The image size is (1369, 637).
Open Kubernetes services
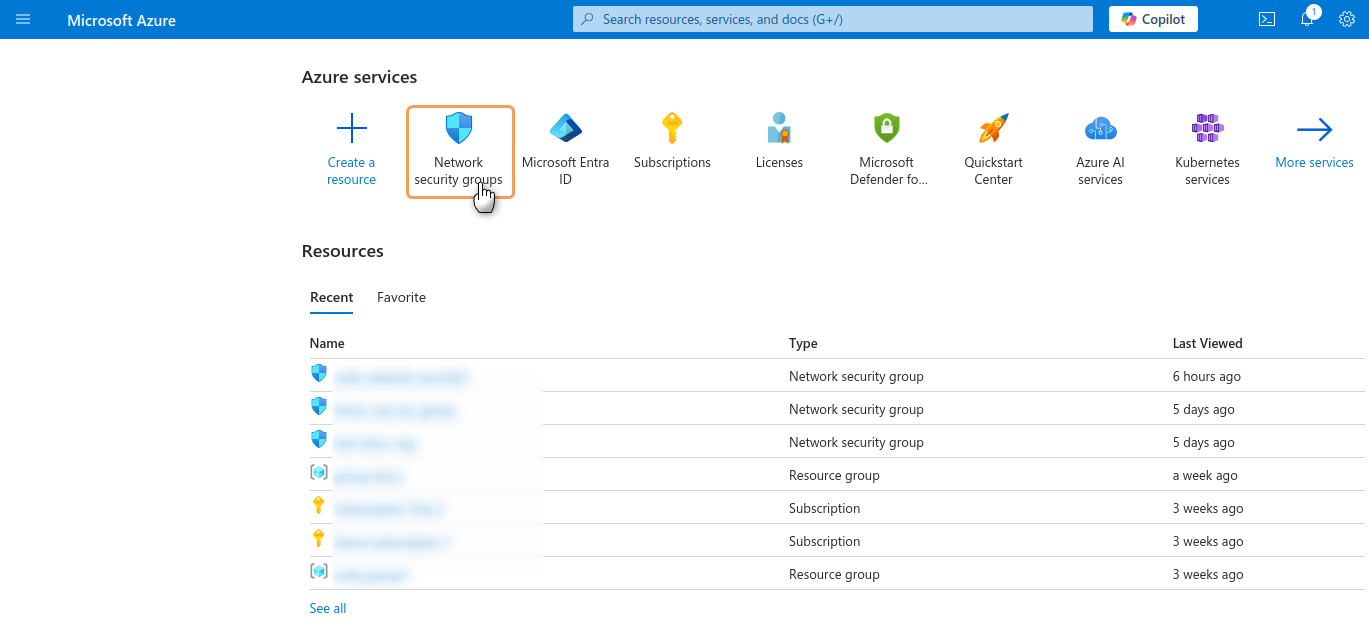point(1207,151)
